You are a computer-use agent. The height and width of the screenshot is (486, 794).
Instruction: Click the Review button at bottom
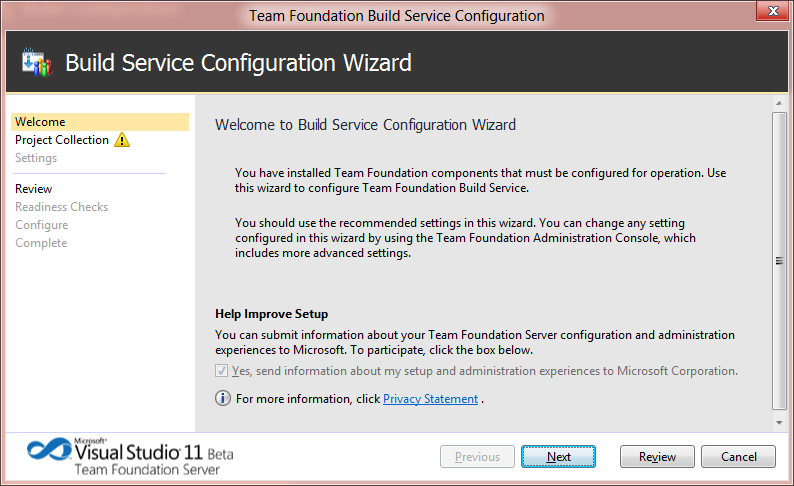coord(658,457)
